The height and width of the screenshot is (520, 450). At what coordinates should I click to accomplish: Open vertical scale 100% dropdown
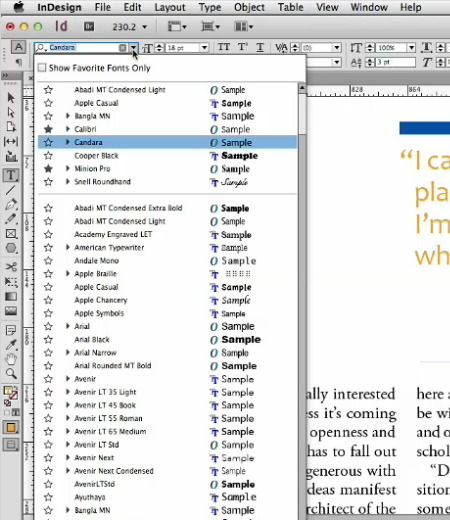point(411,48)
